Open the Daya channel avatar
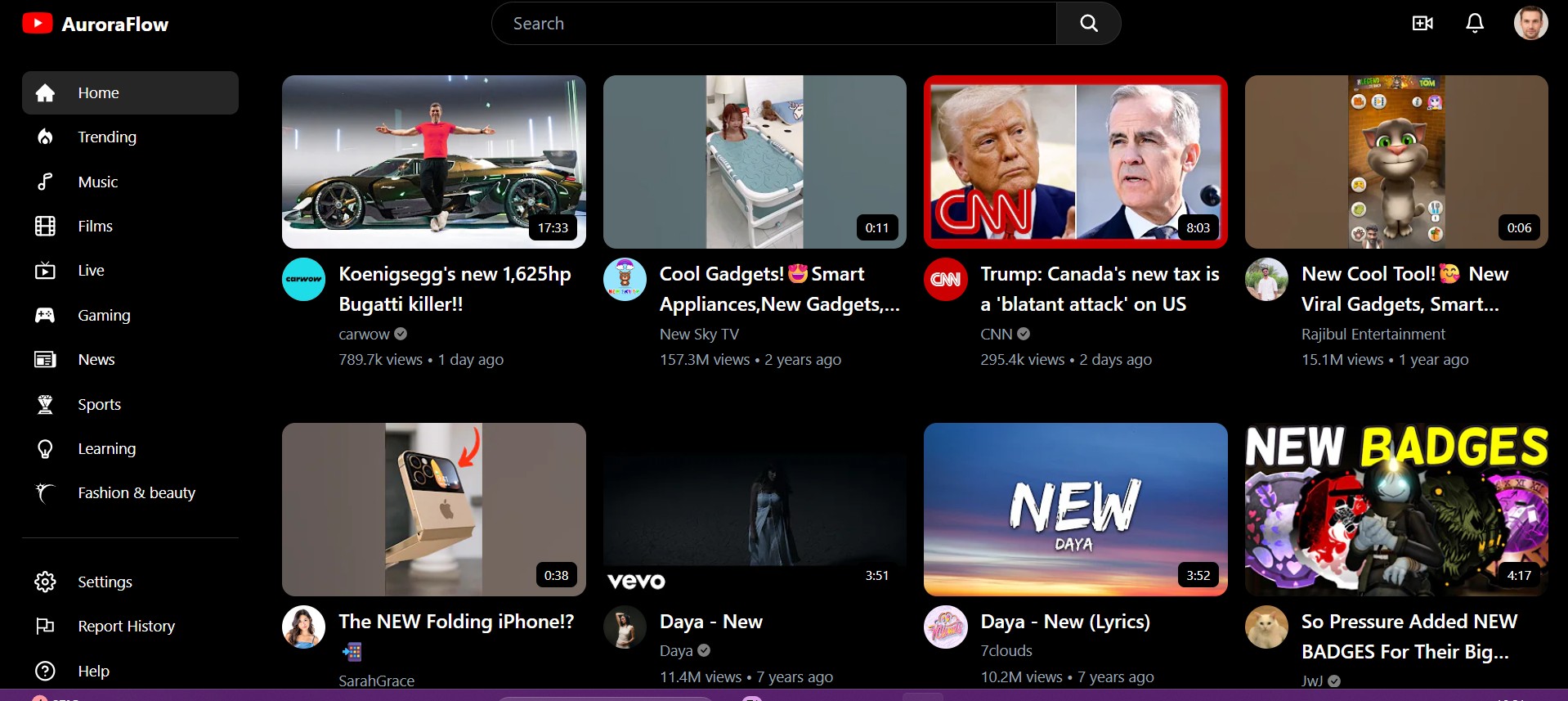Viewport: 1568px width, 701px height. [x=625, y=627]
